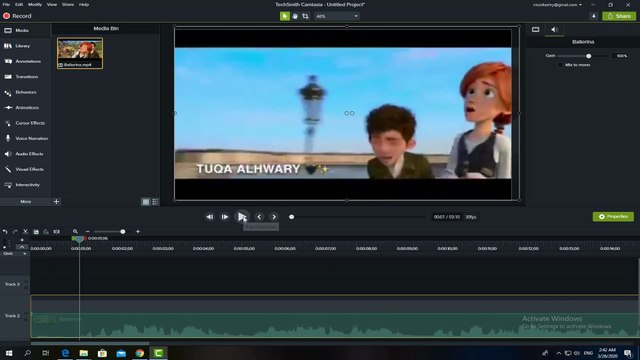Show hidden system tray icons
Viewport: 640px width, 360px height.
click(x=558, y=353)
